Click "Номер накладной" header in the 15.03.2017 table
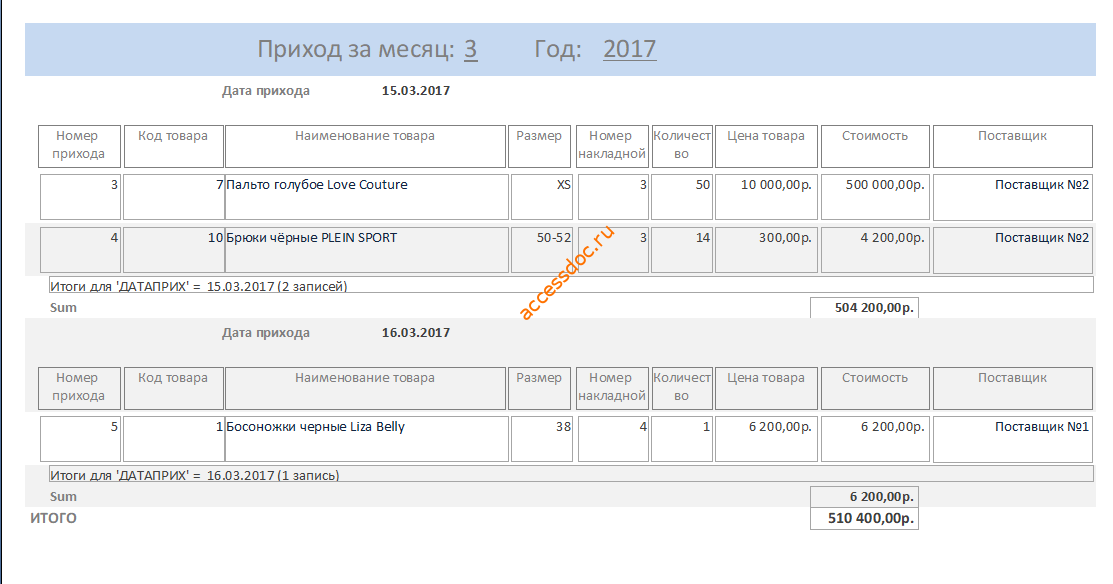Screen dimensions: 1113x584 tap(612, 146)
